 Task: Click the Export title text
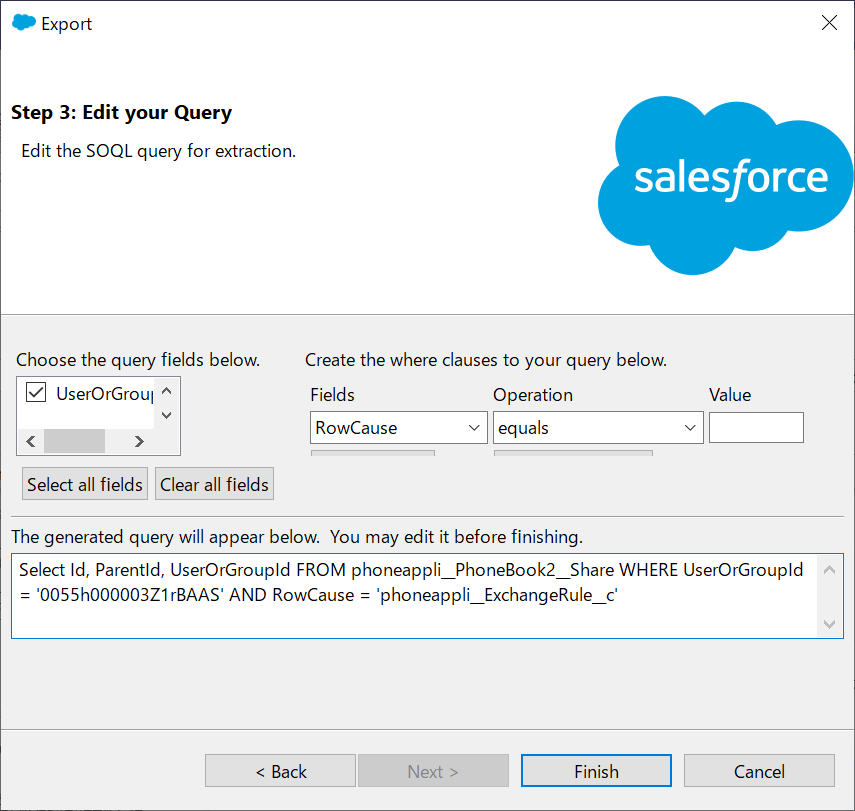[67, 24]
